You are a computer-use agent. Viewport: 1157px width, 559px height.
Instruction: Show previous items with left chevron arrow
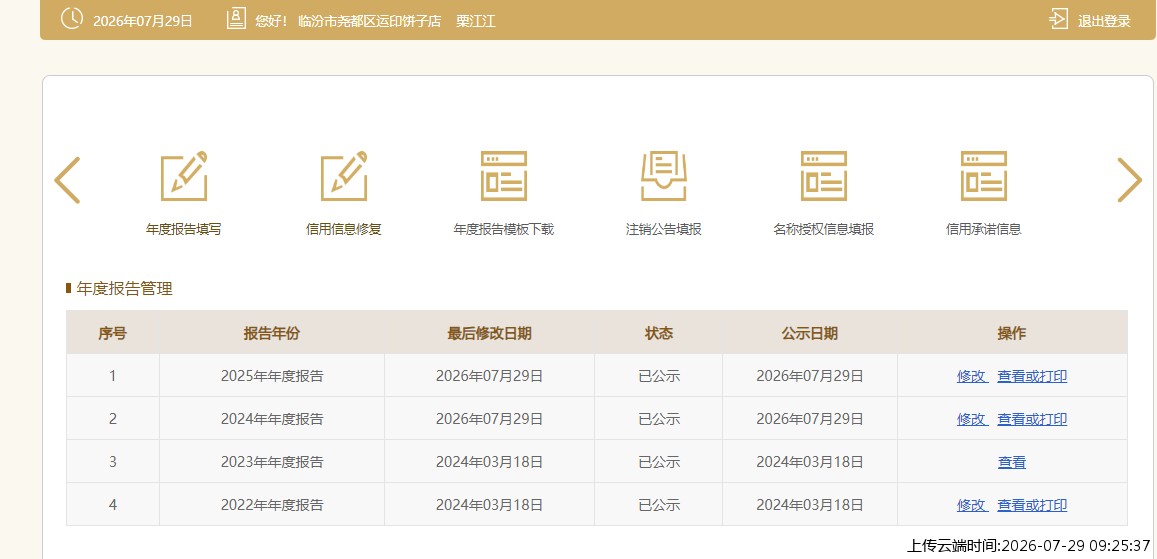67,180
